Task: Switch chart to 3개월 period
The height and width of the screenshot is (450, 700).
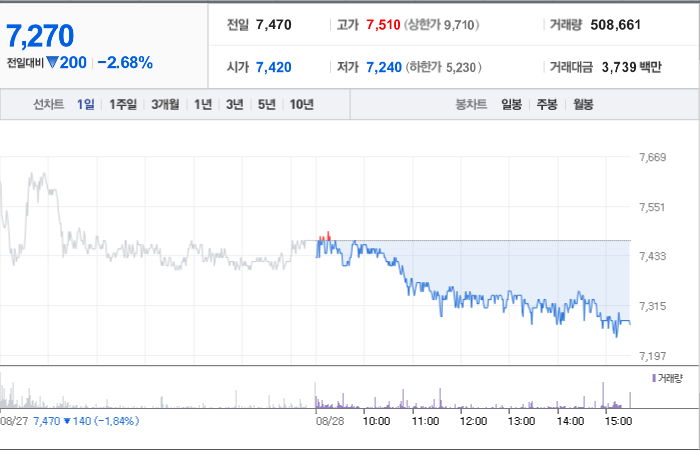Action: click(x=165, y=104)
